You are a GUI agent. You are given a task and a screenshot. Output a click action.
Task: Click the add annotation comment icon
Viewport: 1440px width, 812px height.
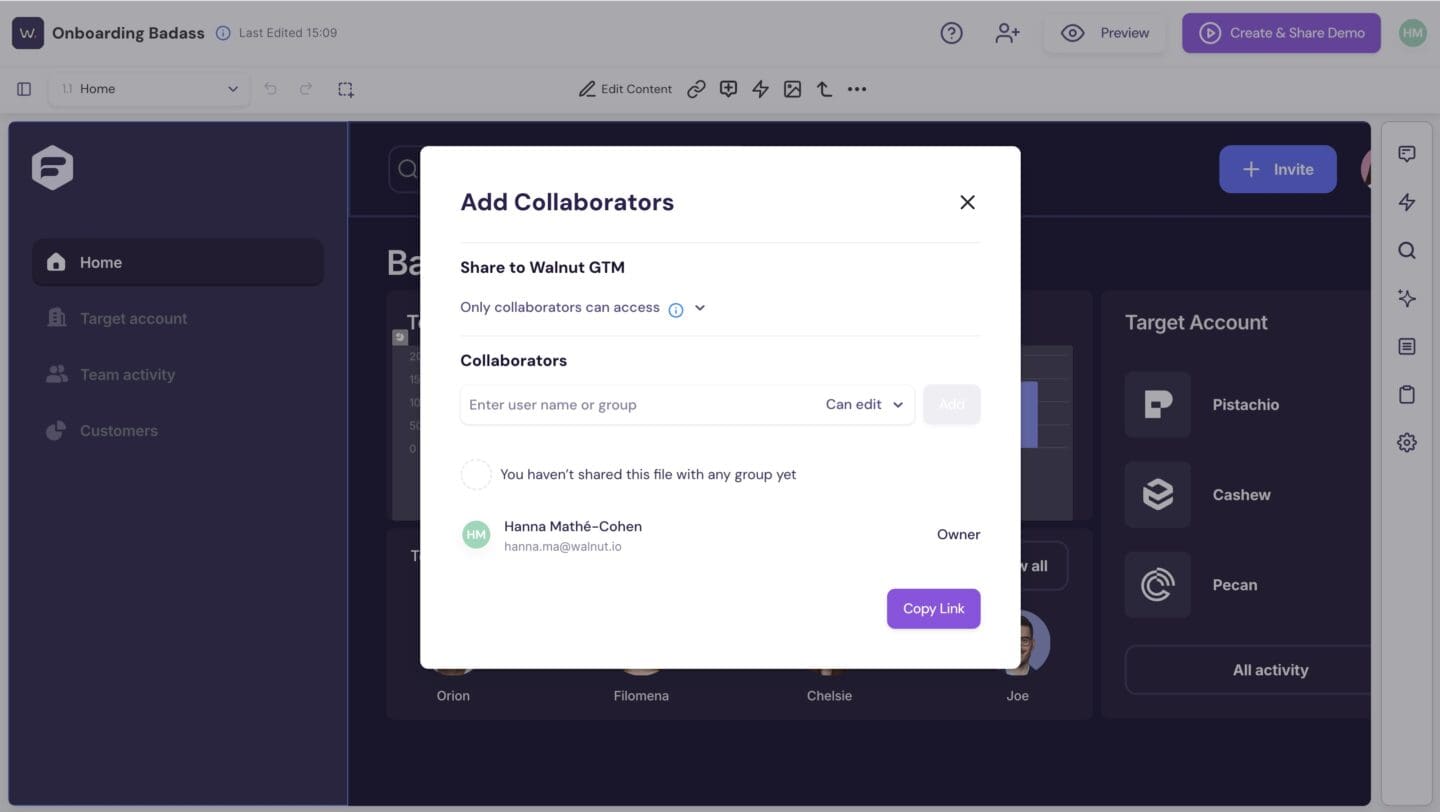click(728, 89)
